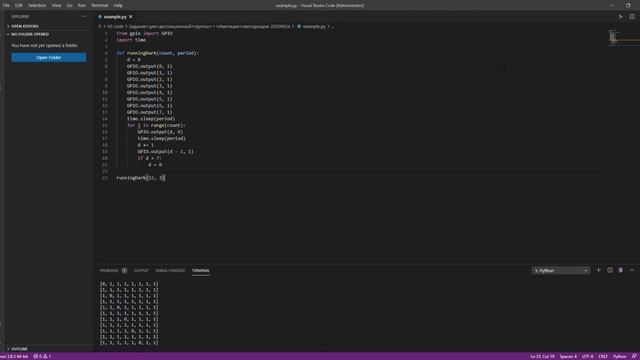
Task: Open the File menu
Action: 6,5
